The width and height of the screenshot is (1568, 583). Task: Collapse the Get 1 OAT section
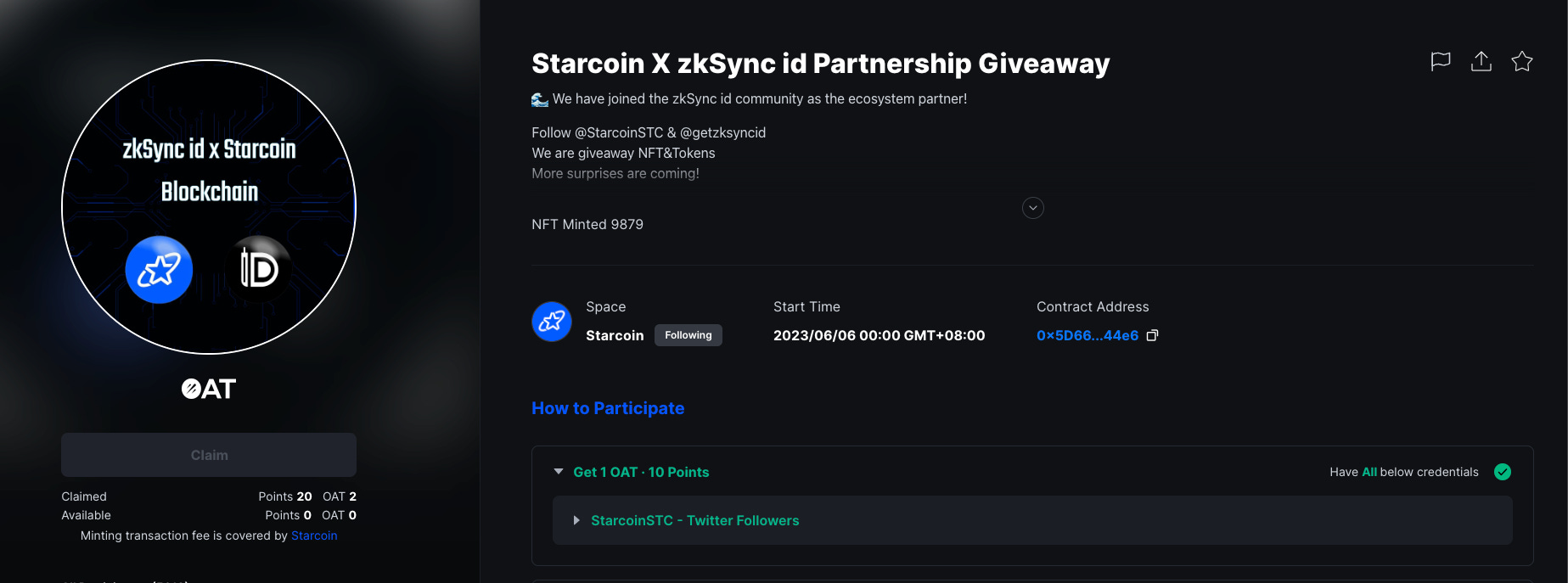pyautogui.click(x=559, y=472)
